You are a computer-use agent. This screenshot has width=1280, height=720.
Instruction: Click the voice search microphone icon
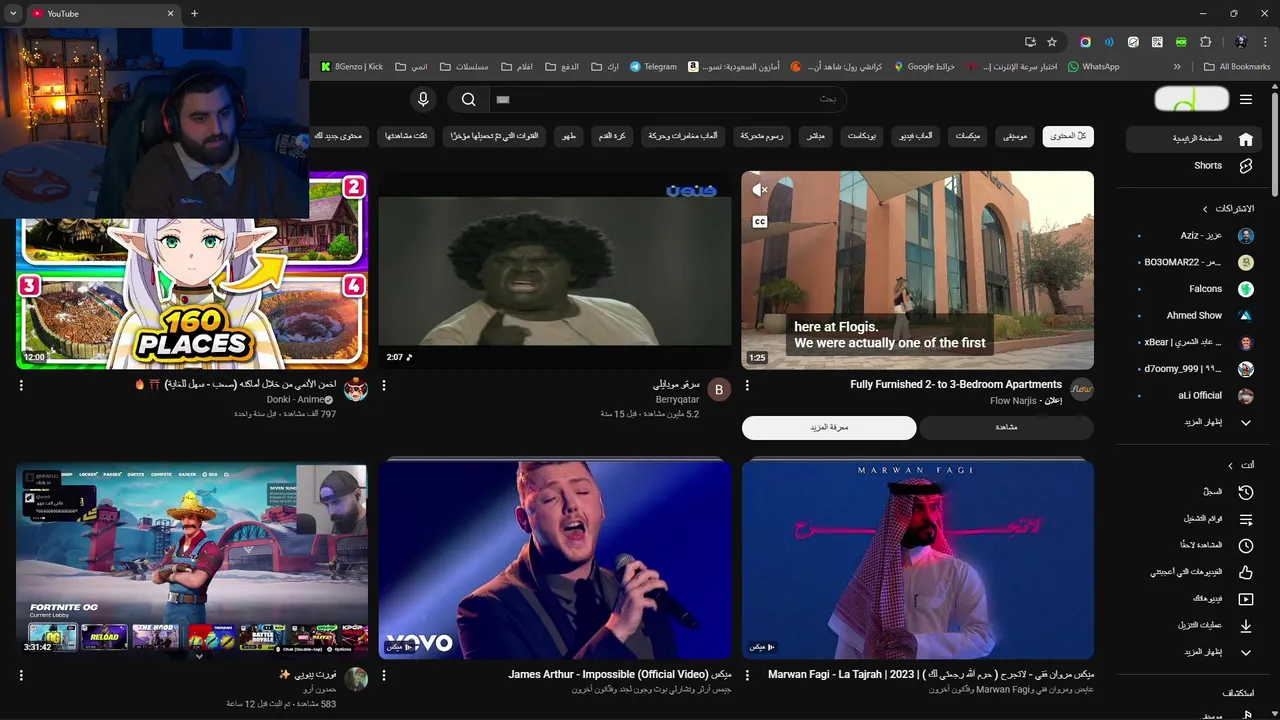[423, 99]
